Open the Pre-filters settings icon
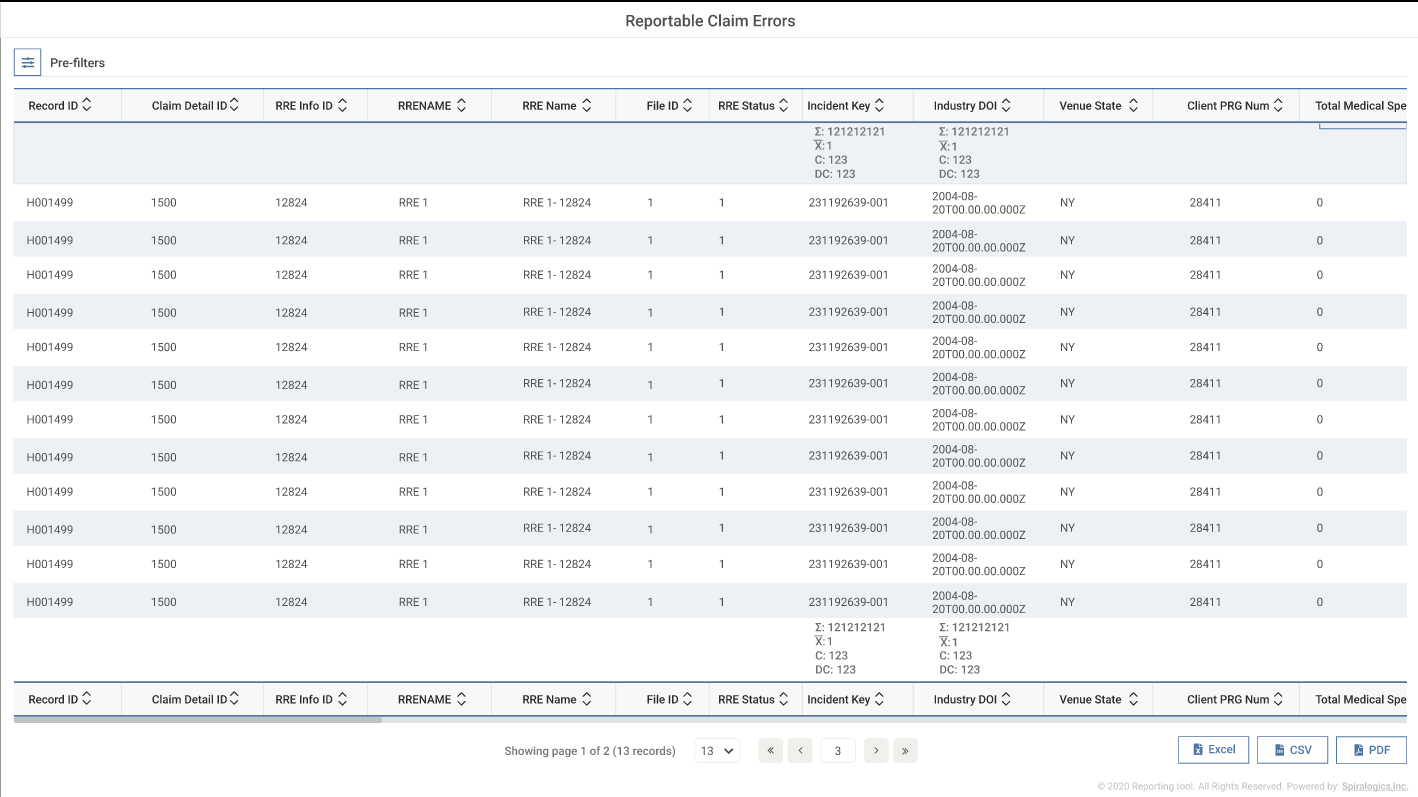The height and width of the screenshot is (797, 1418). pos(28,62)
